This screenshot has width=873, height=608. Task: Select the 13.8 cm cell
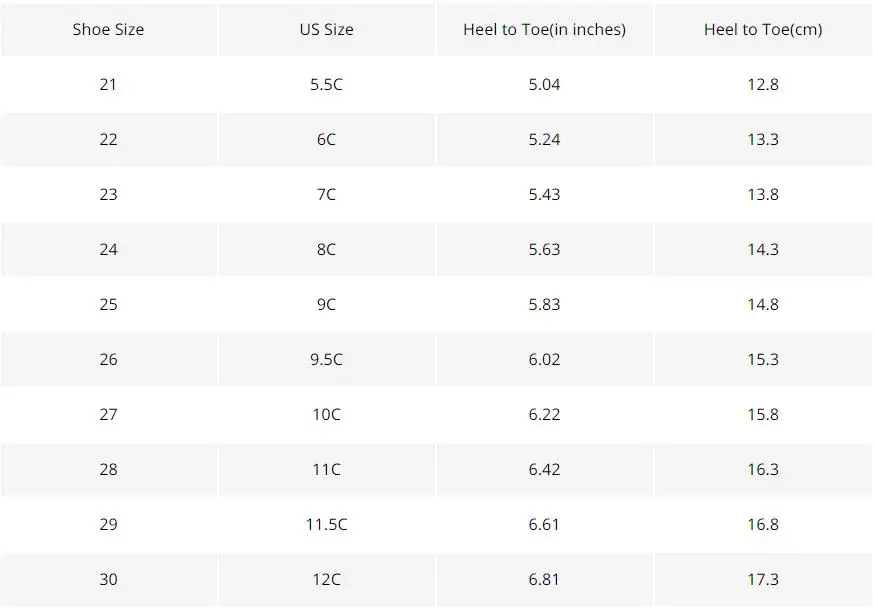point(763,194)
